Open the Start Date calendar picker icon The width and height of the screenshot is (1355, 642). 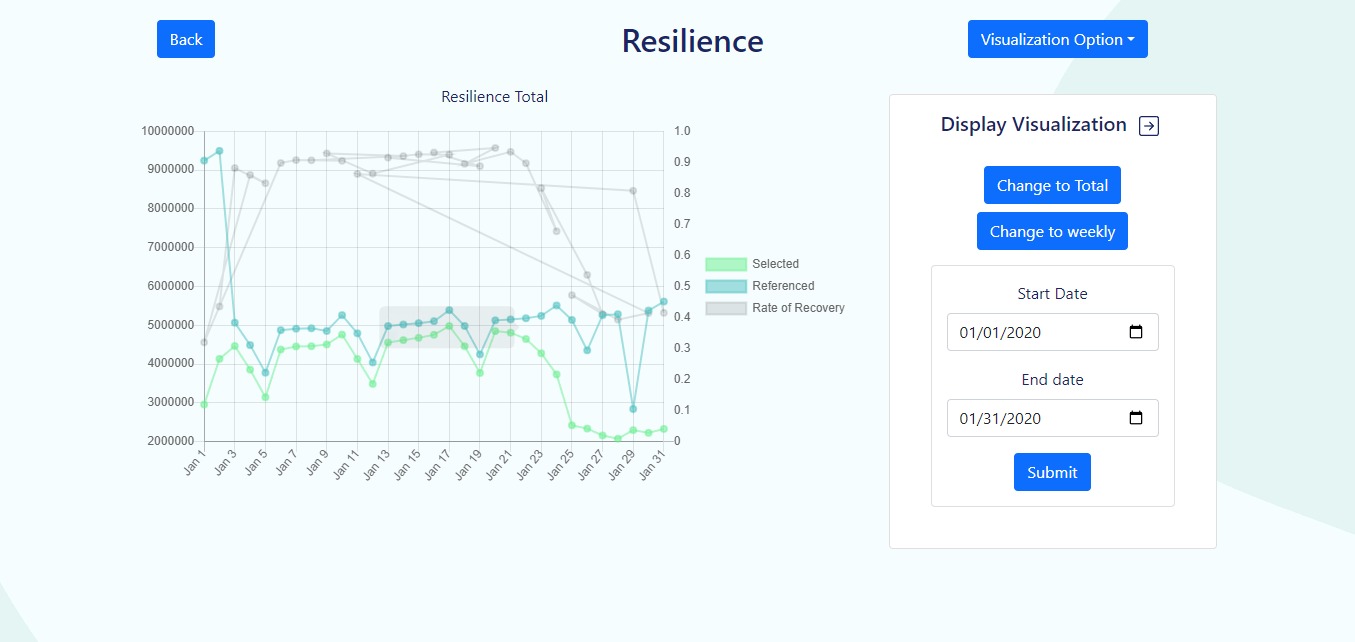pos(1137,331)
